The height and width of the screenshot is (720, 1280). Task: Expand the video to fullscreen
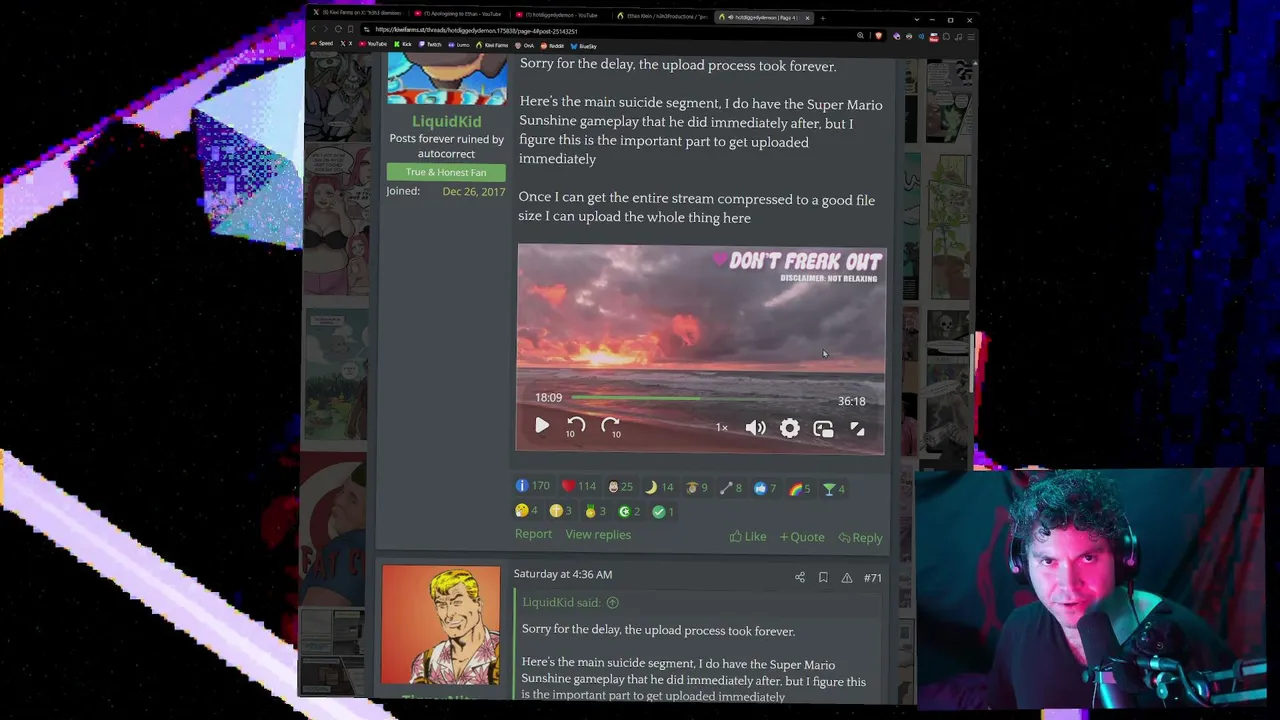(x=857, y=428)
